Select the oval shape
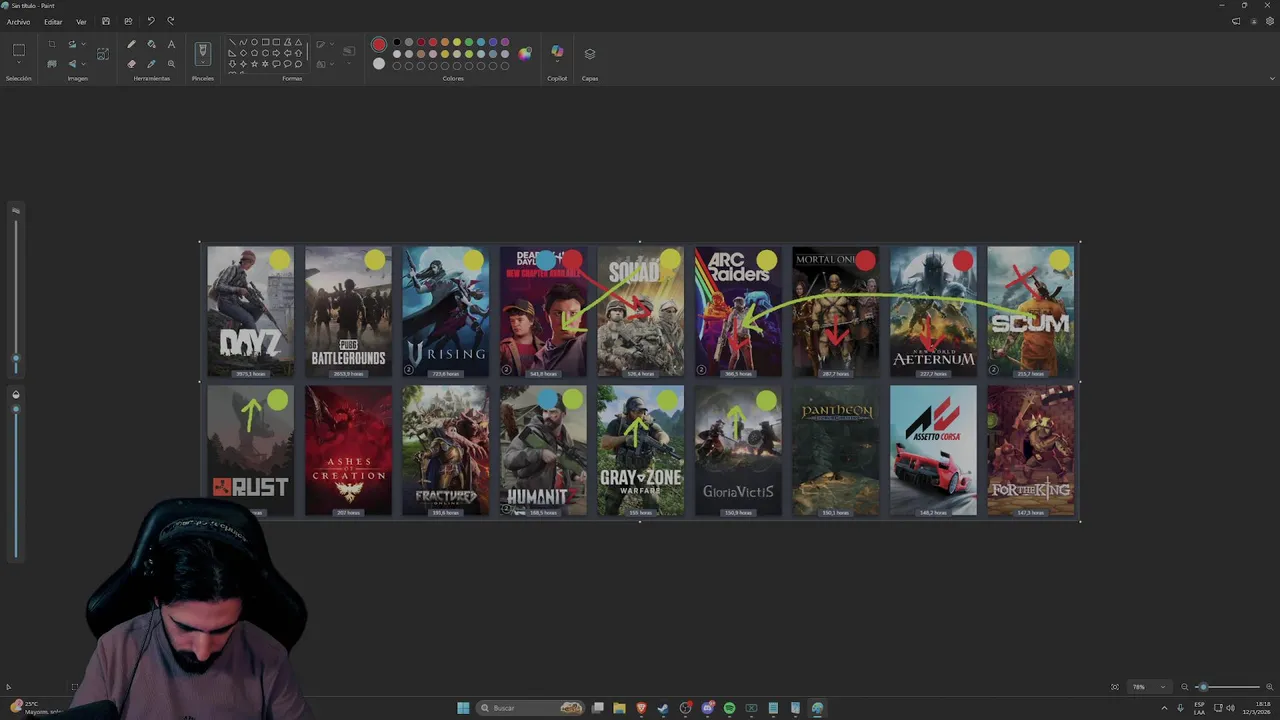 (254, 42)
